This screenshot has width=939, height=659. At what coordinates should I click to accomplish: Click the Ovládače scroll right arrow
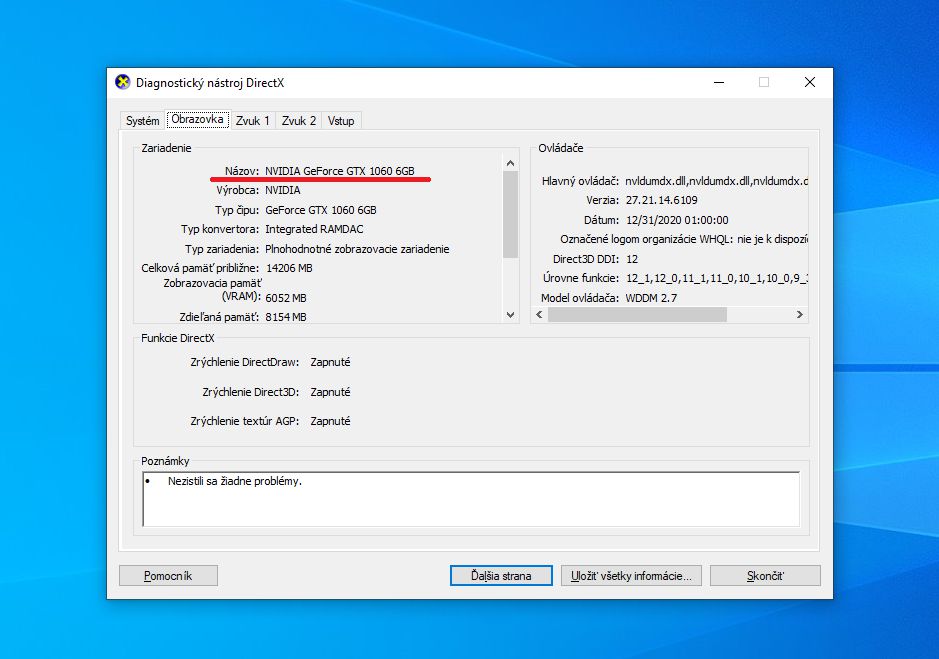coord(799,315)
